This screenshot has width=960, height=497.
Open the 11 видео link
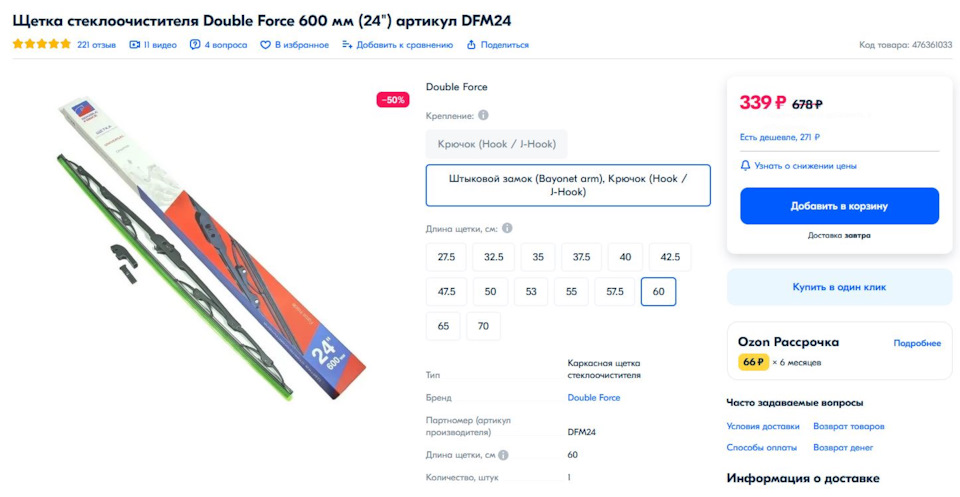(x=135, y=45)
